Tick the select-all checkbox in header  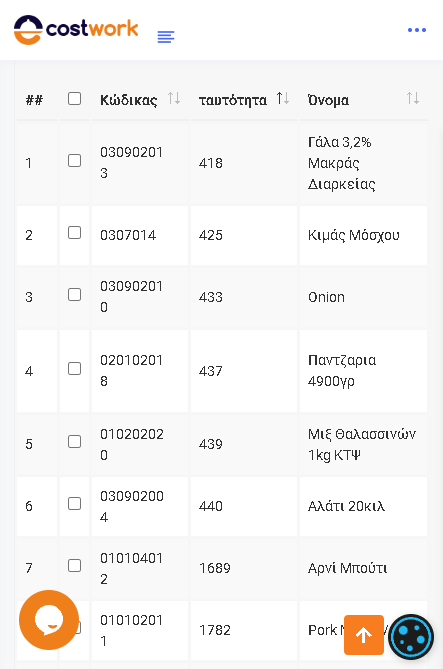[74, 99]
